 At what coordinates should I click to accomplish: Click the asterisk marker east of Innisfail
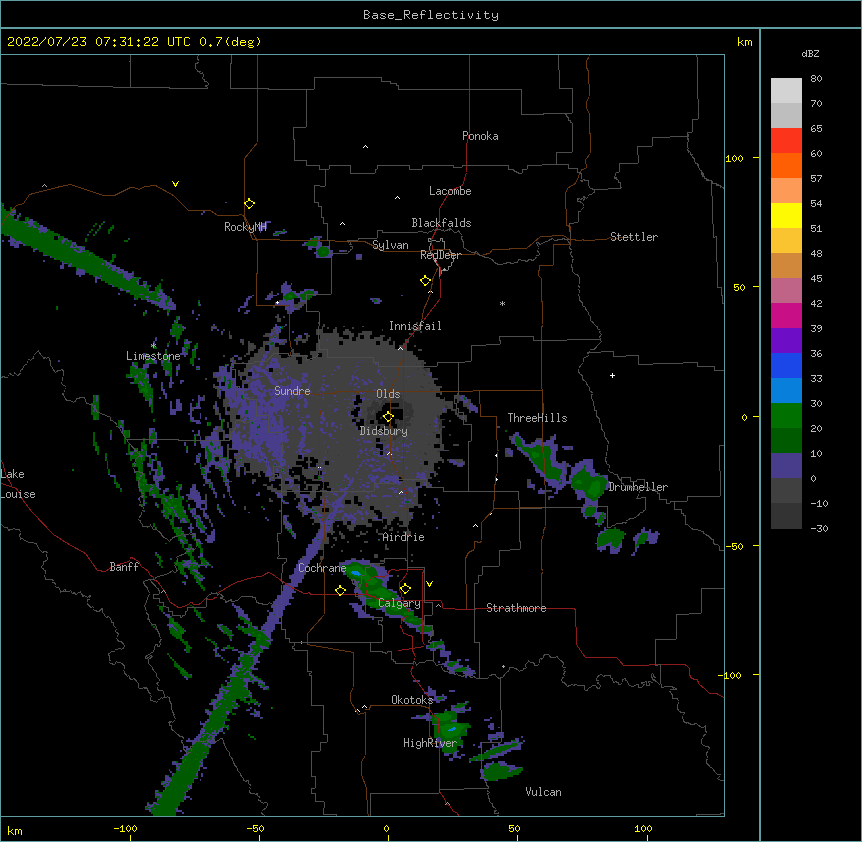(502, 303)
